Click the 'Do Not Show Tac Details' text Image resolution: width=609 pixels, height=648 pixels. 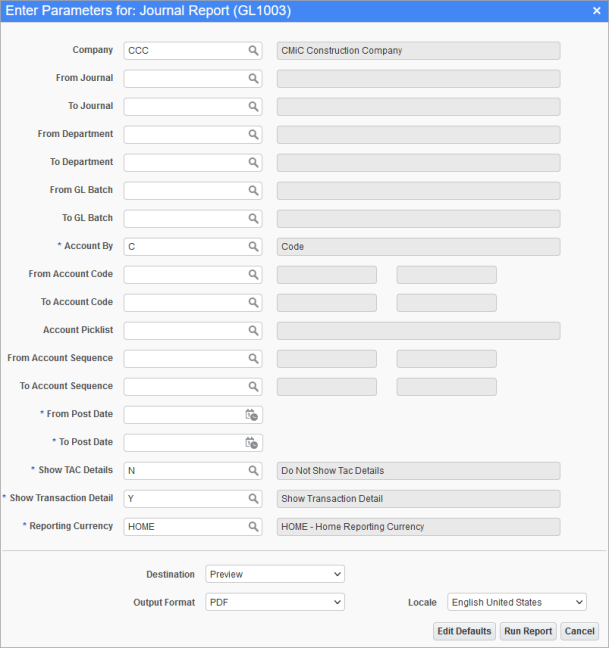click(x=333, y=471)
